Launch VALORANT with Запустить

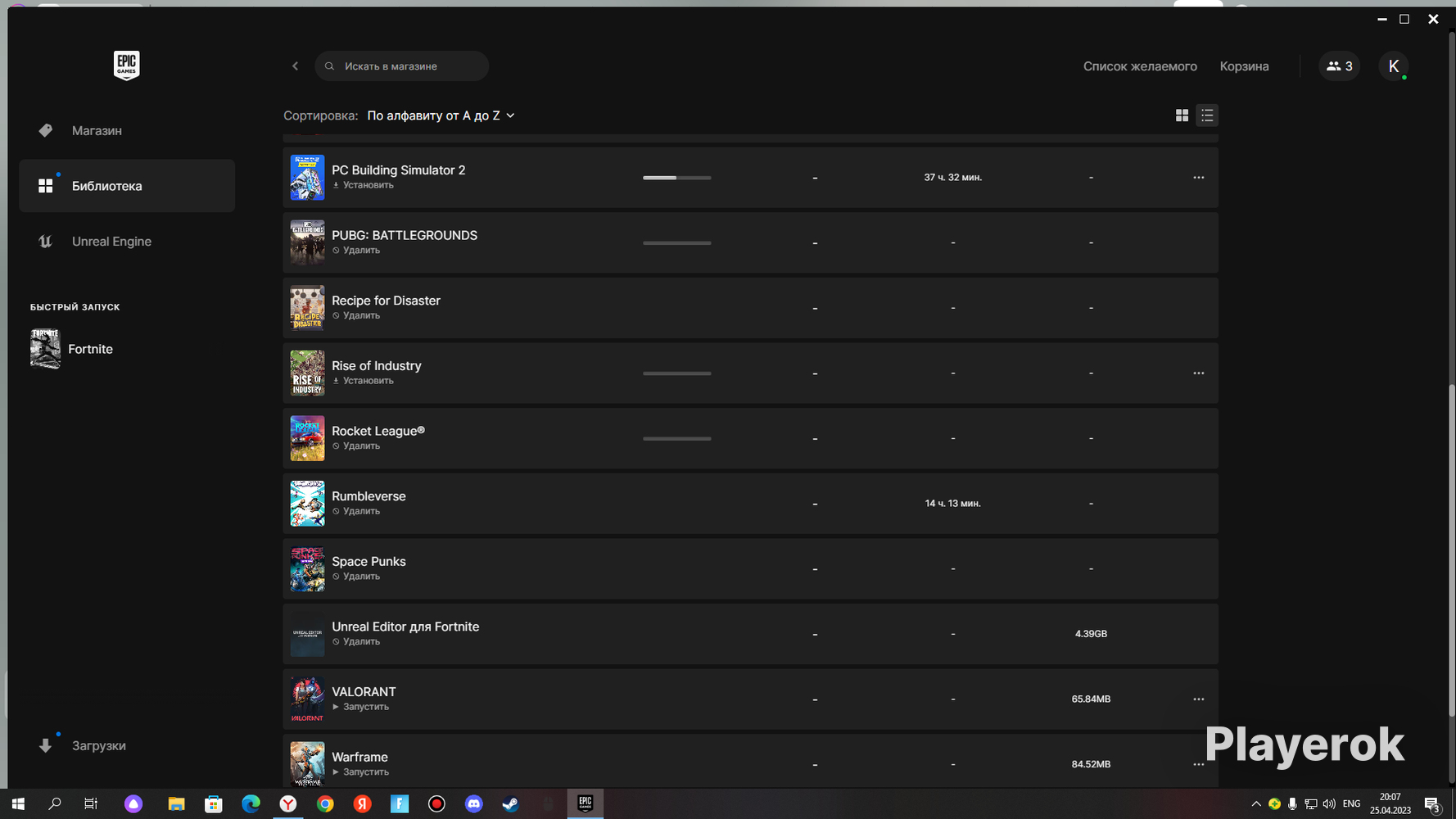[360, 707]
